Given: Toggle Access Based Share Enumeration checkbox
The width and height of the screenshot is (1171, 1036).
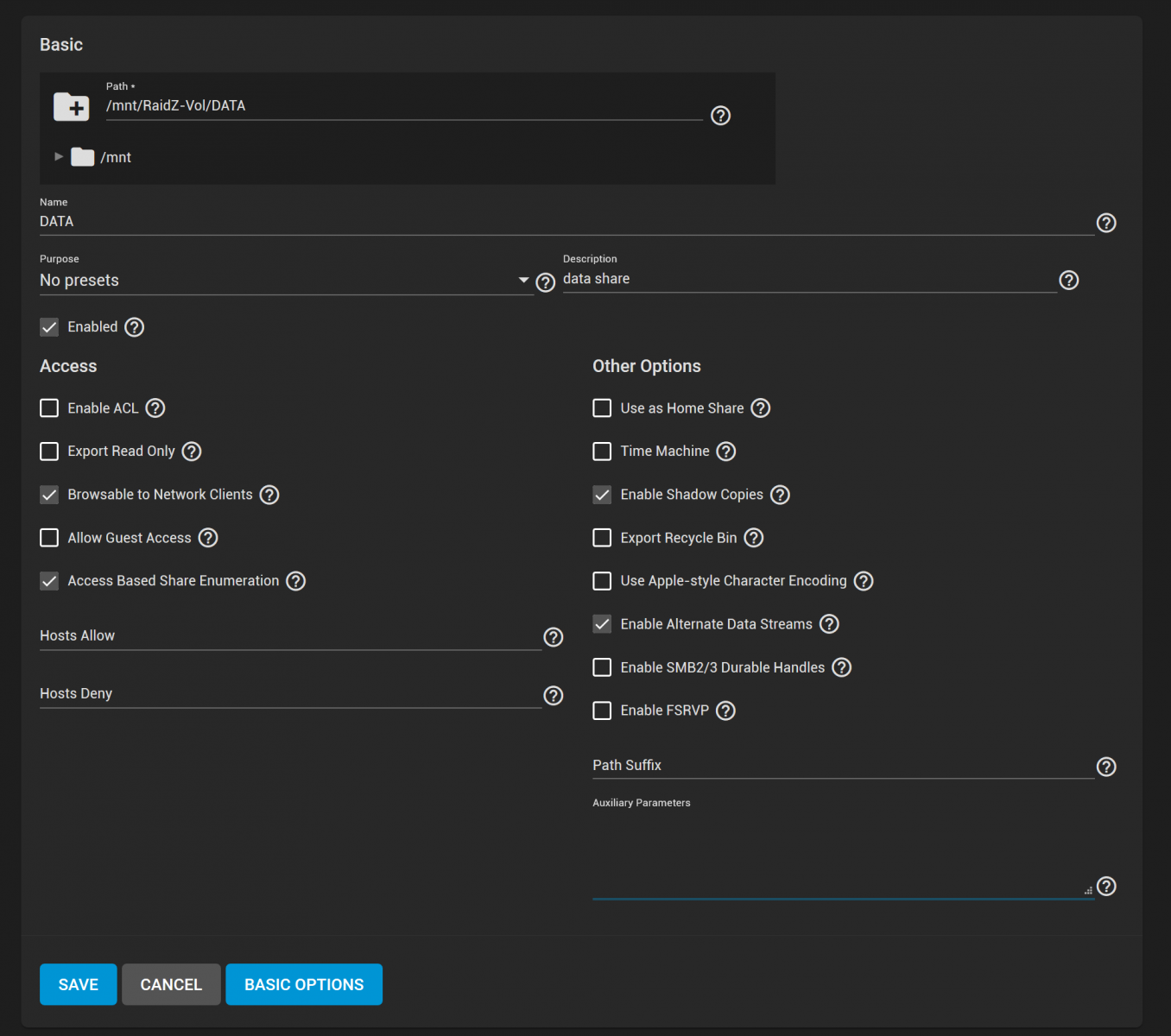Looking at the screenshot, I should point(49,581).
